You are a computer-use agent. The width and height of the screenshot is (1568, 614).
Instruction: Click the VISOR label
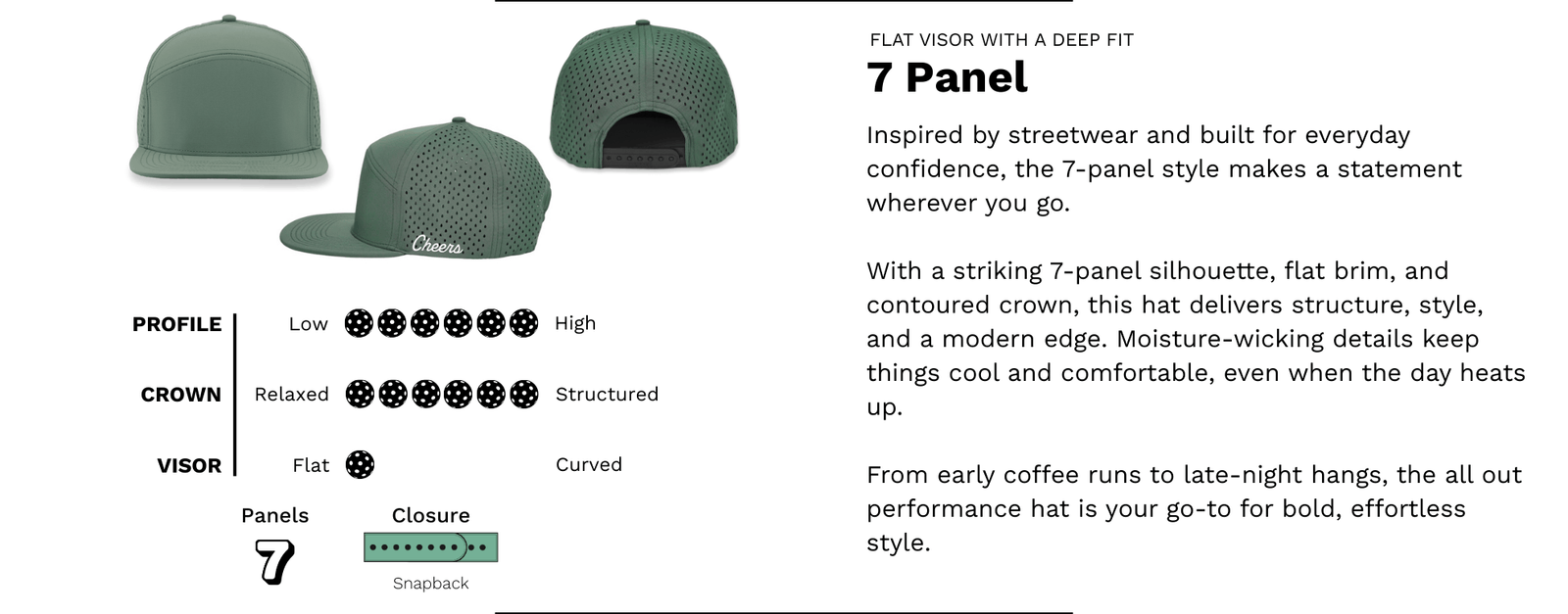(x=189, y=465)
